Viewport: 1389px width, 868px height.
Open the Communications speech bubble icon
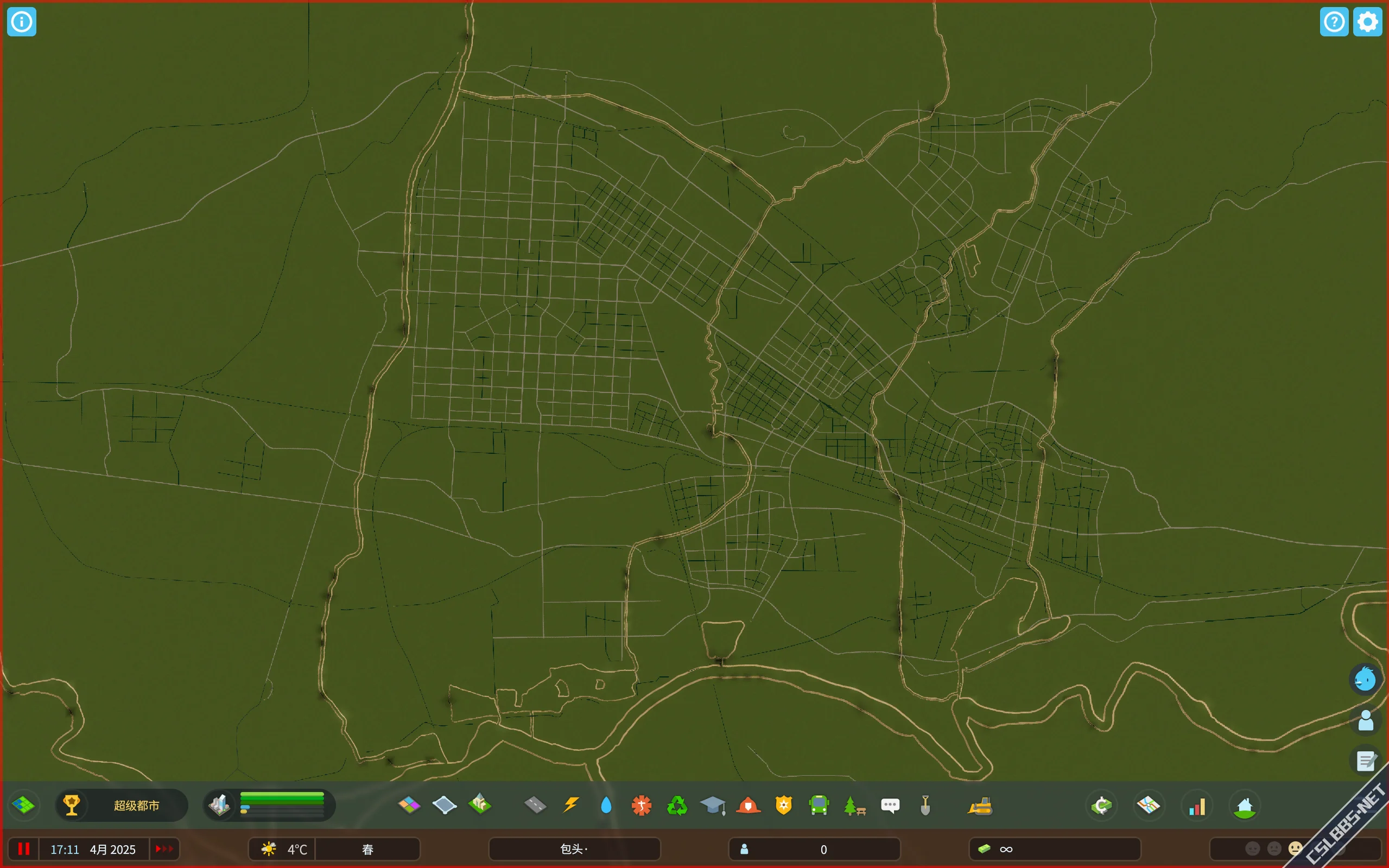(890, 806)
